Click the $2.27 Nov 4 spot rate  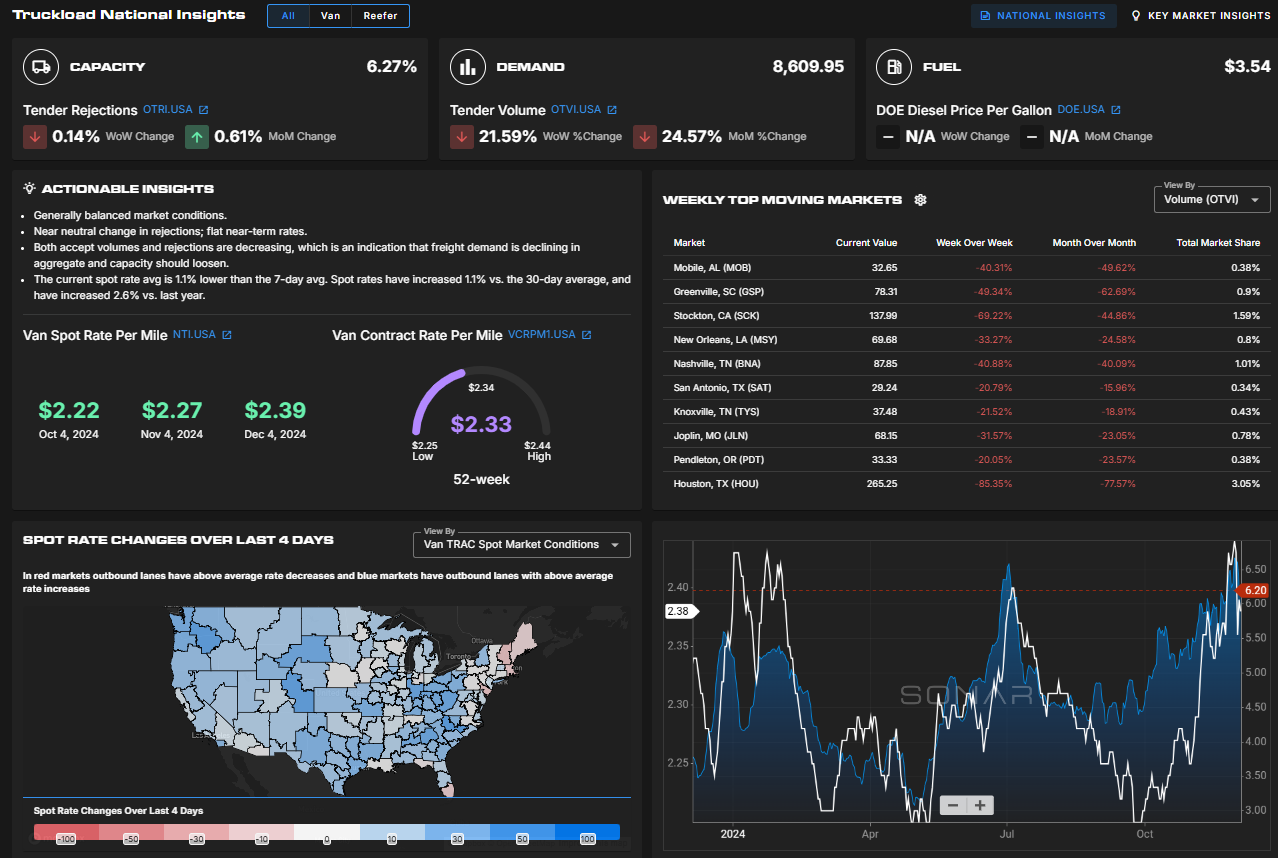[x=172, y=410]
